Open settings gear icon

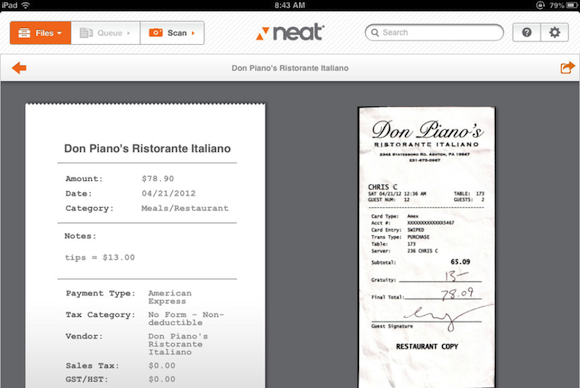pos(554,33)
